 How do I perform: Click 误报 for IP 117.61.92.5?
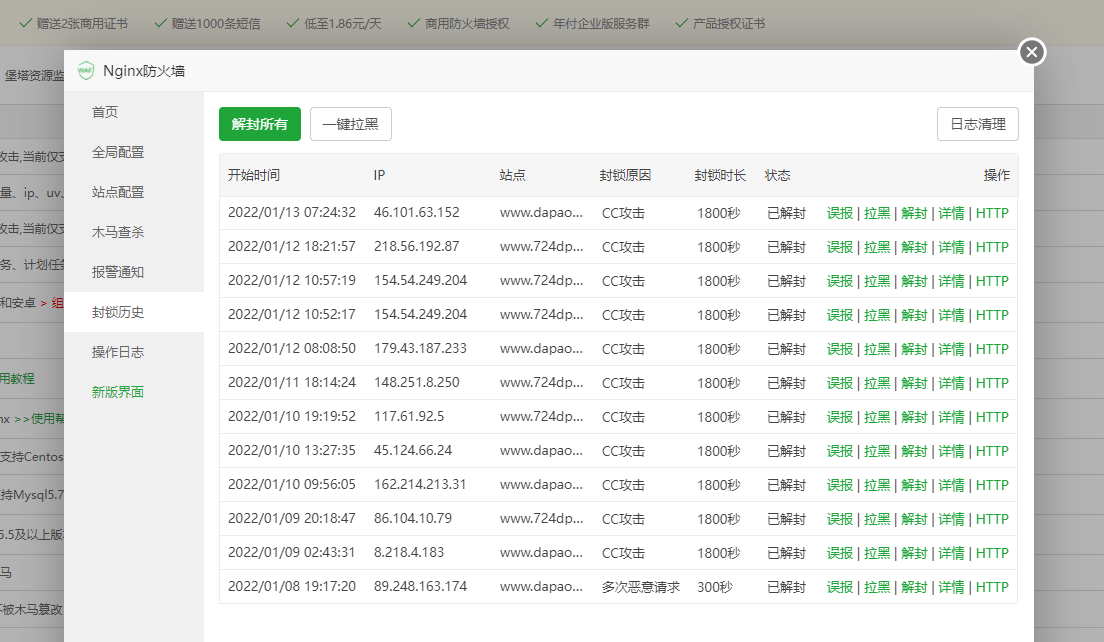click(x=839, y=417)
